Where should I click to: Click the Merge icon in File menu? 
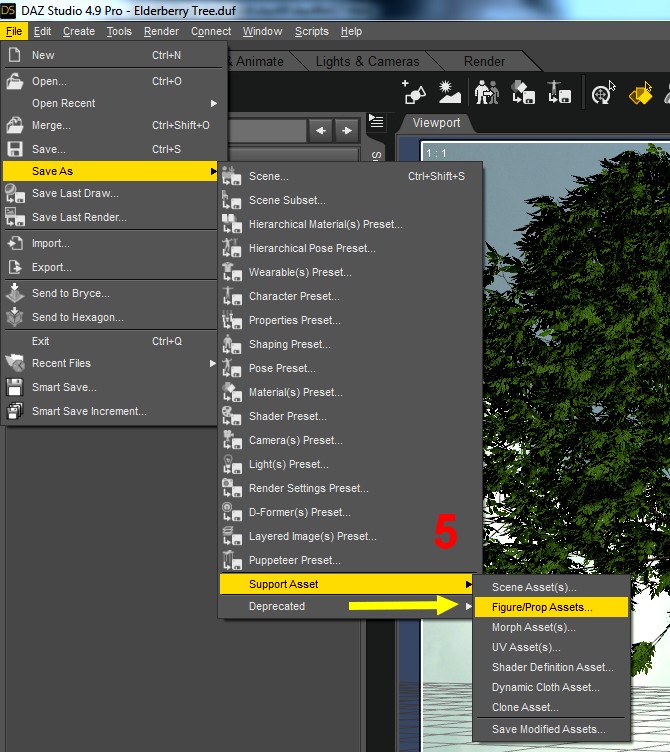14,125
